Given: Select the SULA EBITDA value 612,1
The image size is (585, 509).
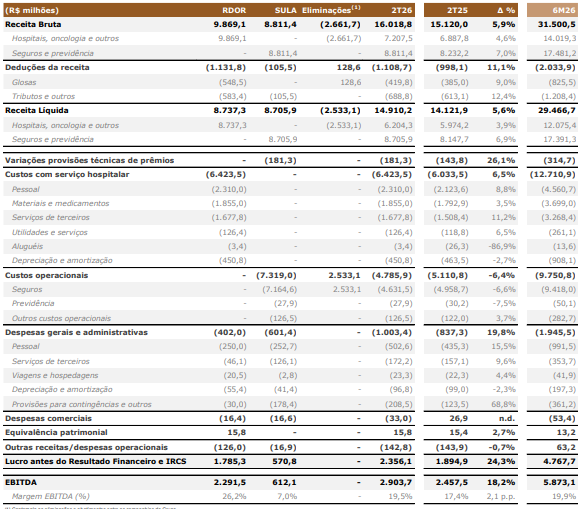Looking at the screenshot, I should 284,483.
